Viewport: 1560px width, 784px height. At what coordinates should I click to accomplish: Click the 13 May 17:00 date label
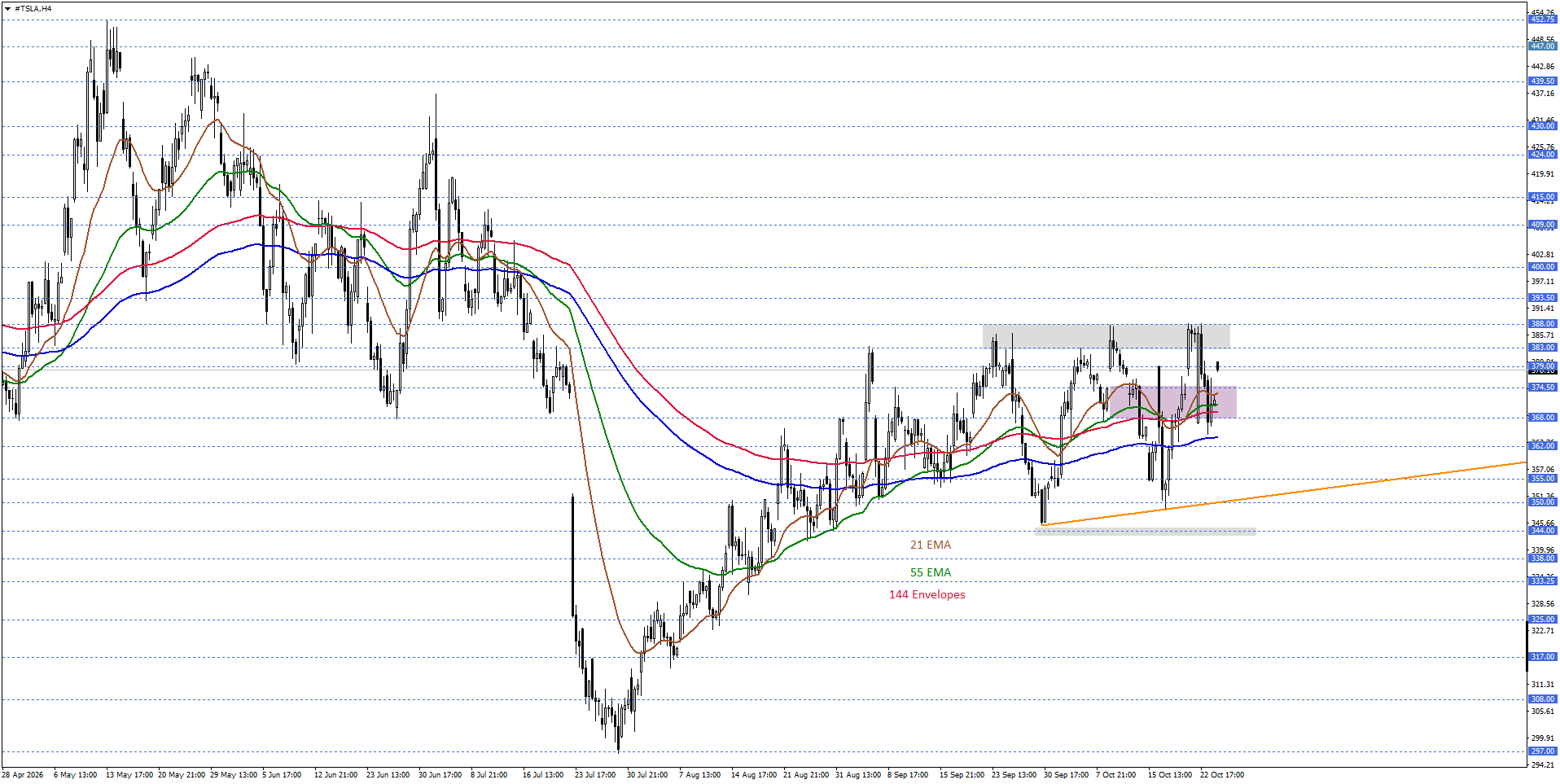(x=129, y=775)
